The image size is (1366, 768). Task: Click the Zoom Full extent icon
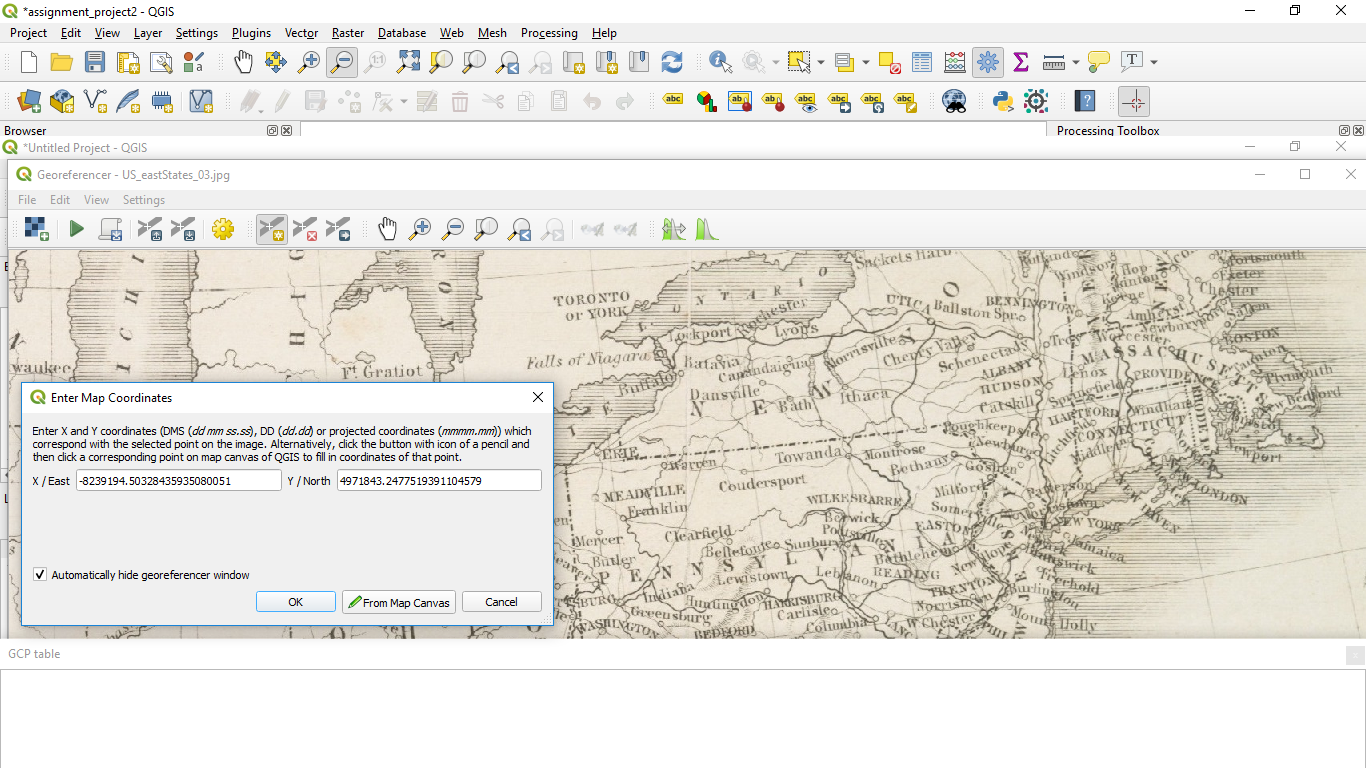point(408,62)
